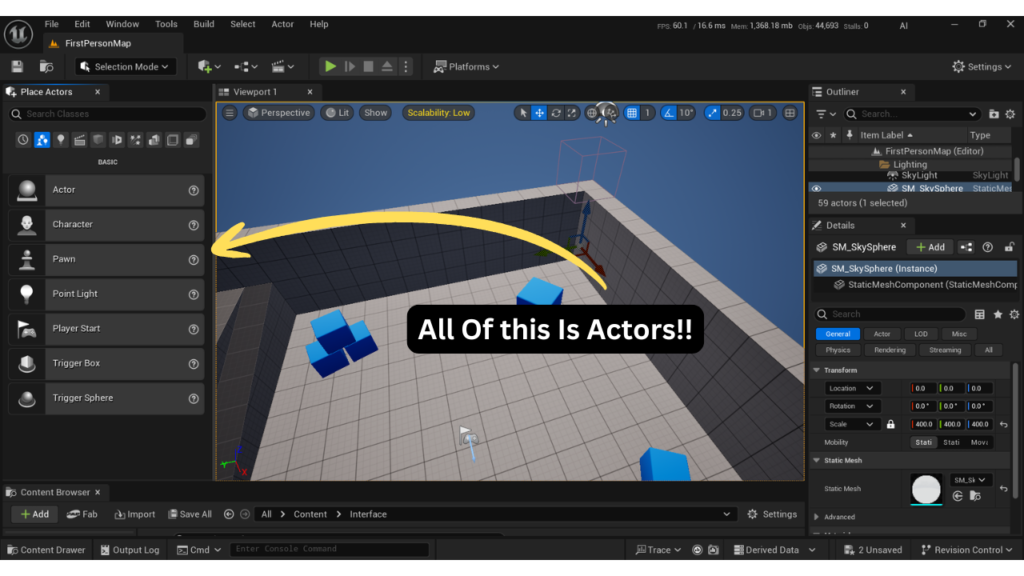1024x576 pixels.
Task: Open the Output Log
Action: coord(129,550)
